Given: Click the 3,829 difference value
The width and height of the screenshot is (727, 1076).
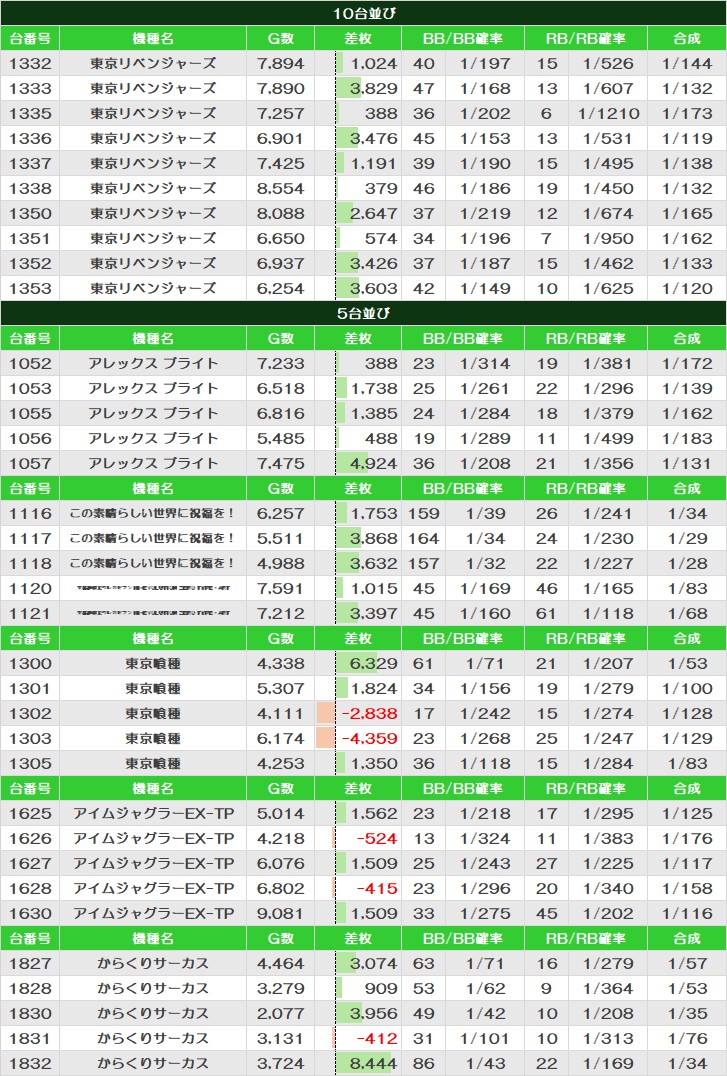Looking at the screenshot, I should click(x=374, y=89).
